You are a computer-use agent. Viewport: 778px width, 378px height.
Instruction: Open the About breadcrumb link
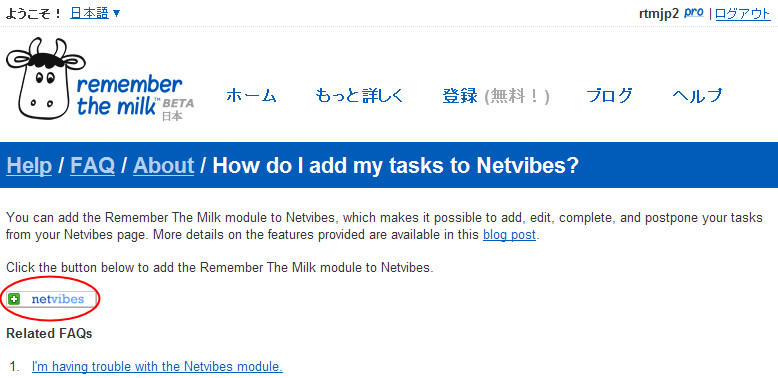[x=163, y=166]
